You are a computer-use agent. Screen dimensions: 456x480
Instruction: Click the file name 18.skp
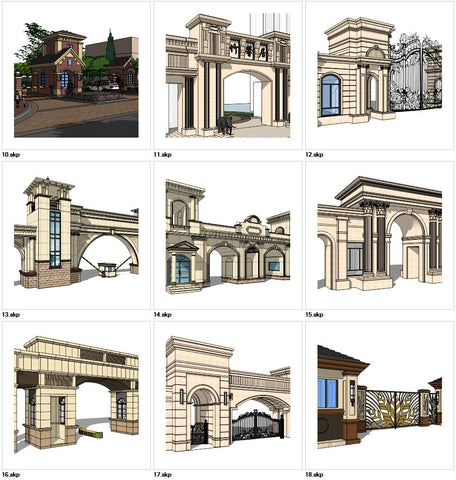coord(314,475)
